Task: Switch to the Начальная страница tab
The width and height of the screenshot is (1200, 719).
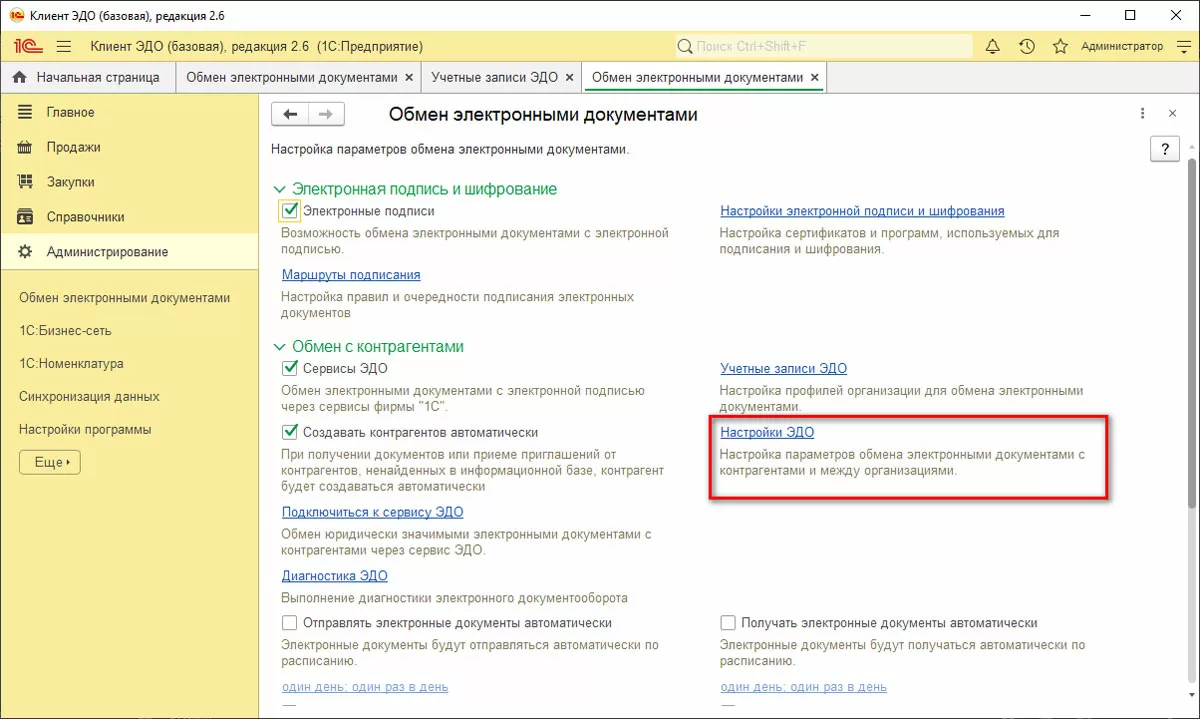Action: (x=87, y=77)
